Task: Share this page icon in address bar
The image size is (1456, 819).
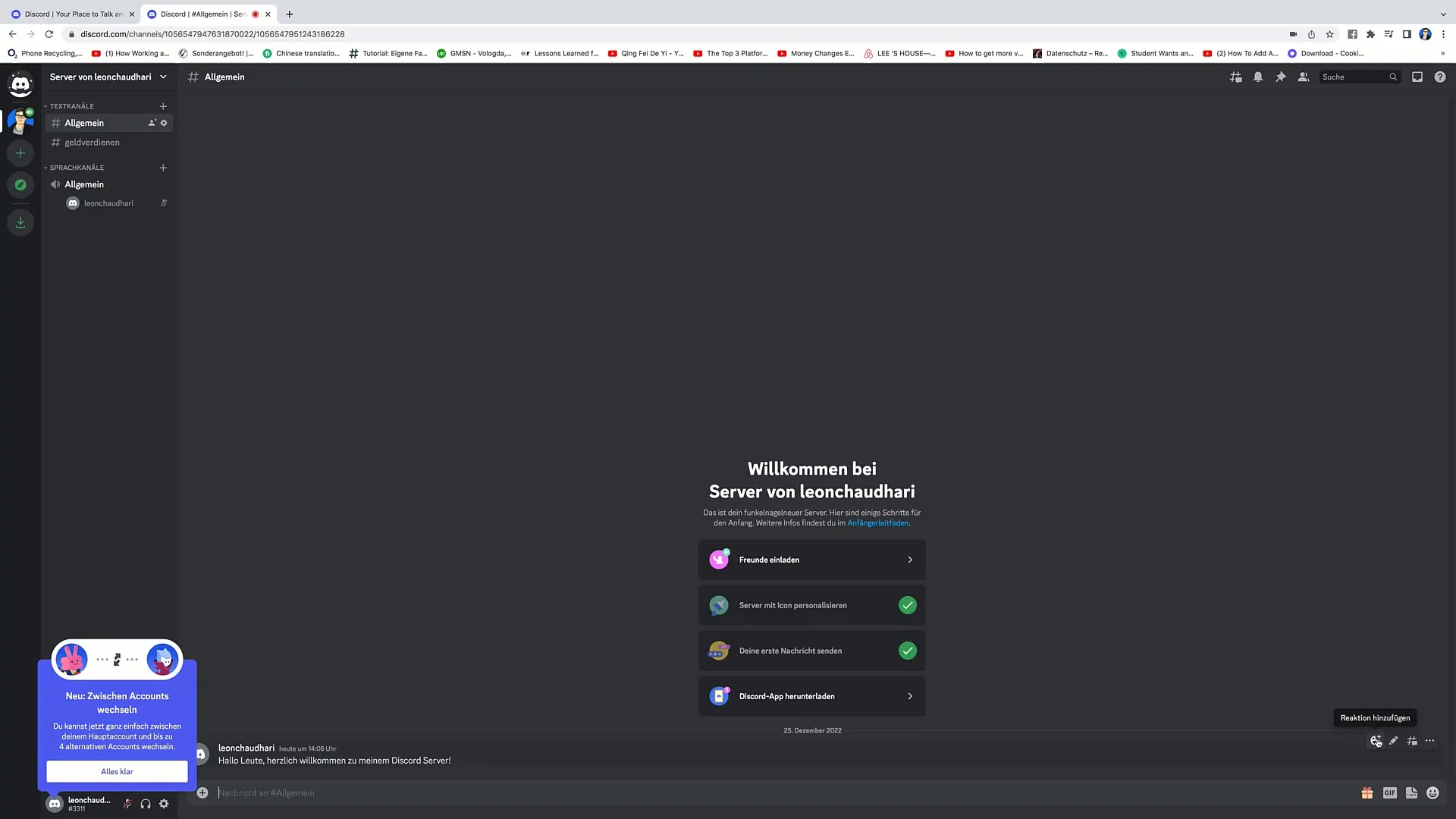Action: coord(1311,34)
